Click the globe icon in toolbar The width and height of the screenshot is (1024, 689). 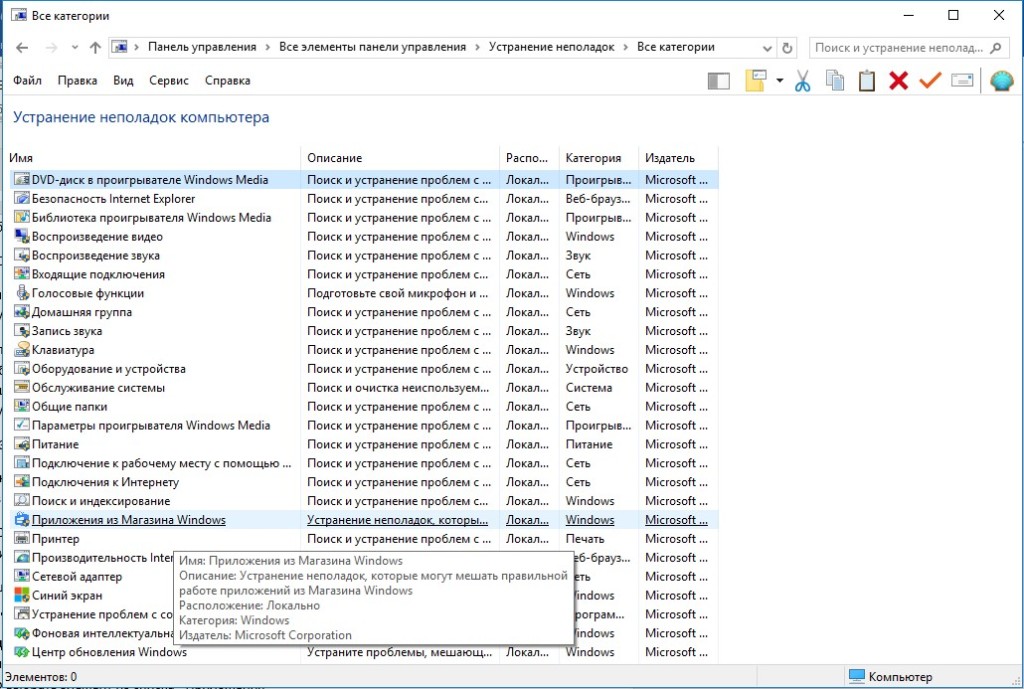pyautogui.click(x=1002, y=80)
